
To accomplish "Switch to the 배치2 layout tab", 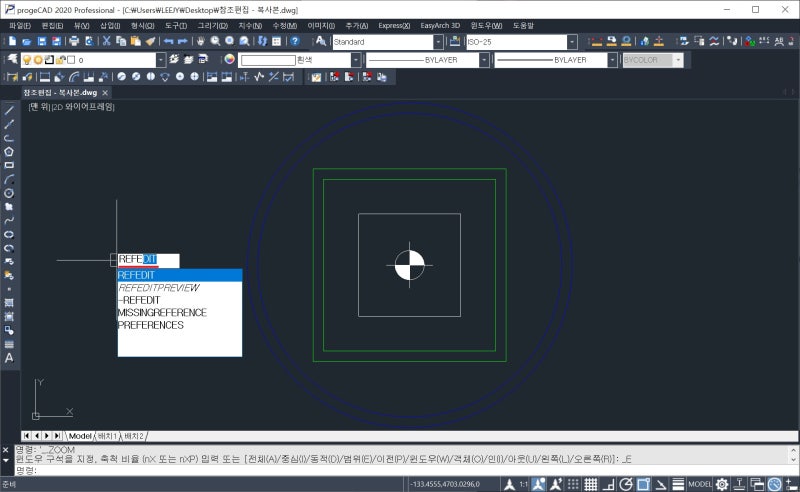I will pos(134,436).
